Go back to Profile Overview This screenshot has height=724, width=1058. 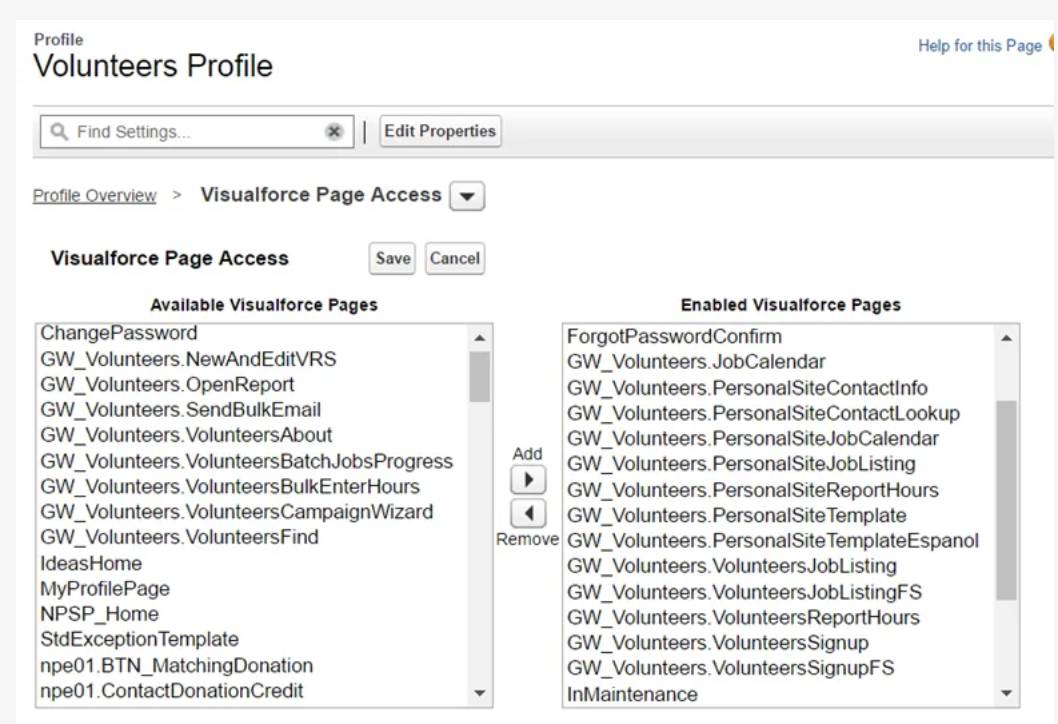(x=94, y=196)
